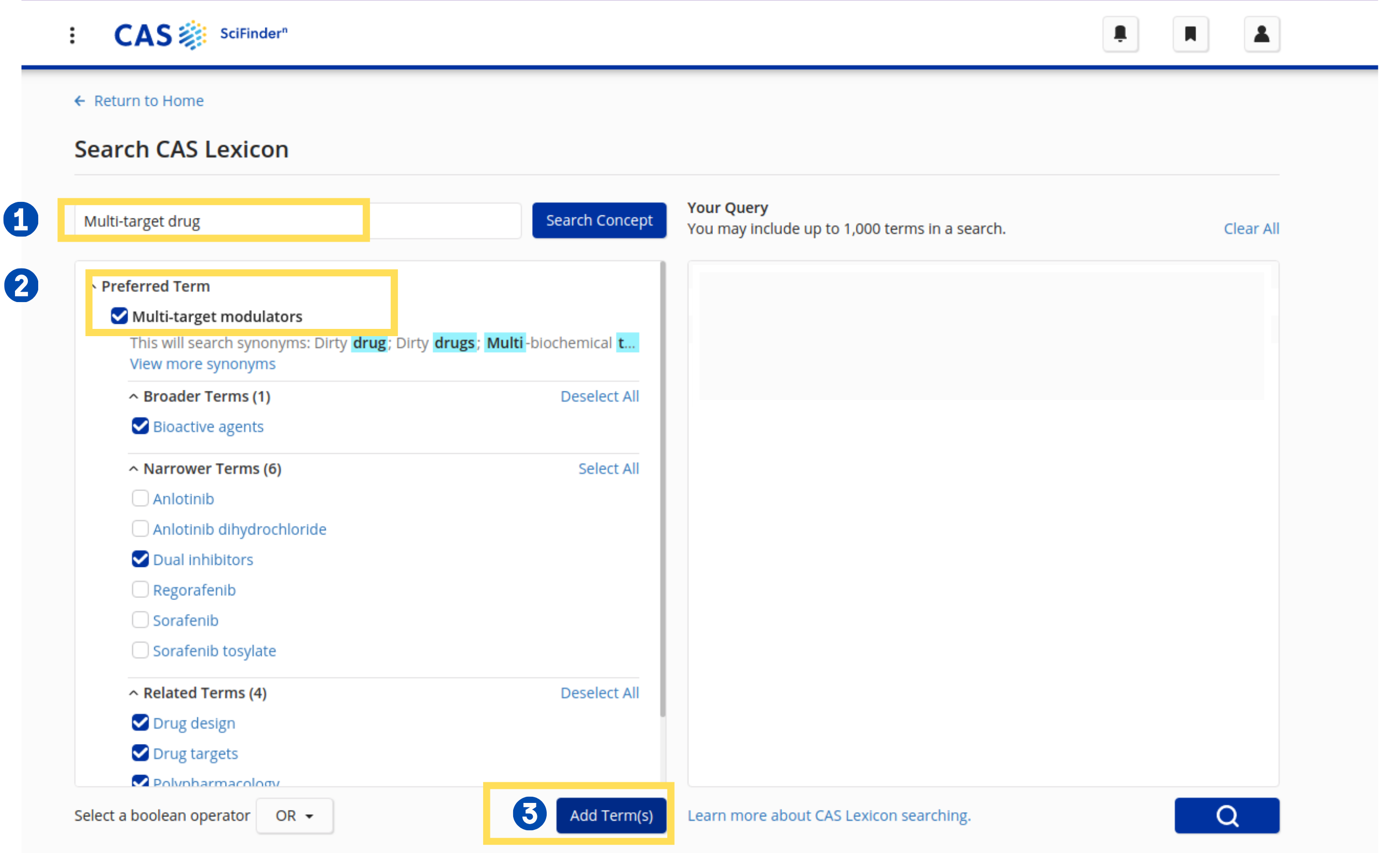Collapse the Broader Terms section
Viewport: 1400px width, 853px height.
pyautogui.click(x=134, y=396)
